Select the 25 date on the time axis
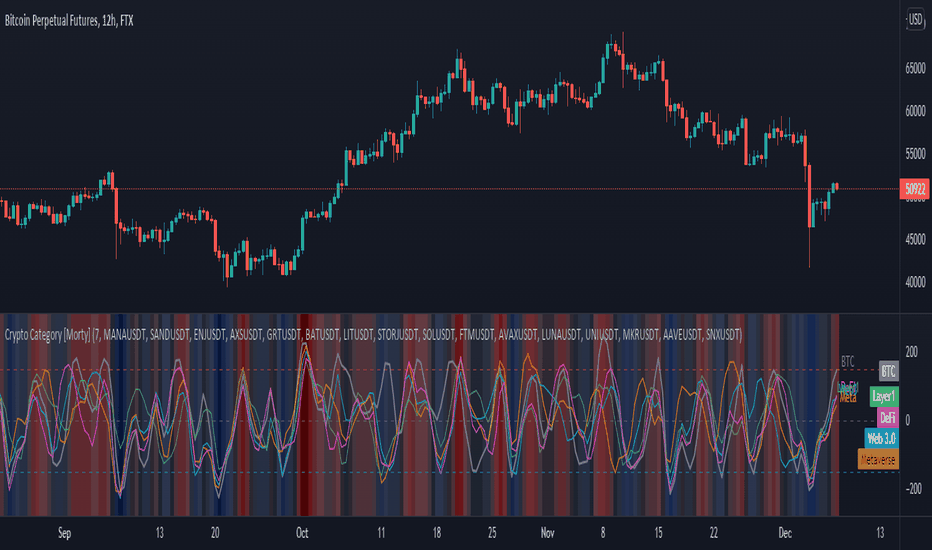Viewport: 932px width, 550px height. tap(492, 533)
